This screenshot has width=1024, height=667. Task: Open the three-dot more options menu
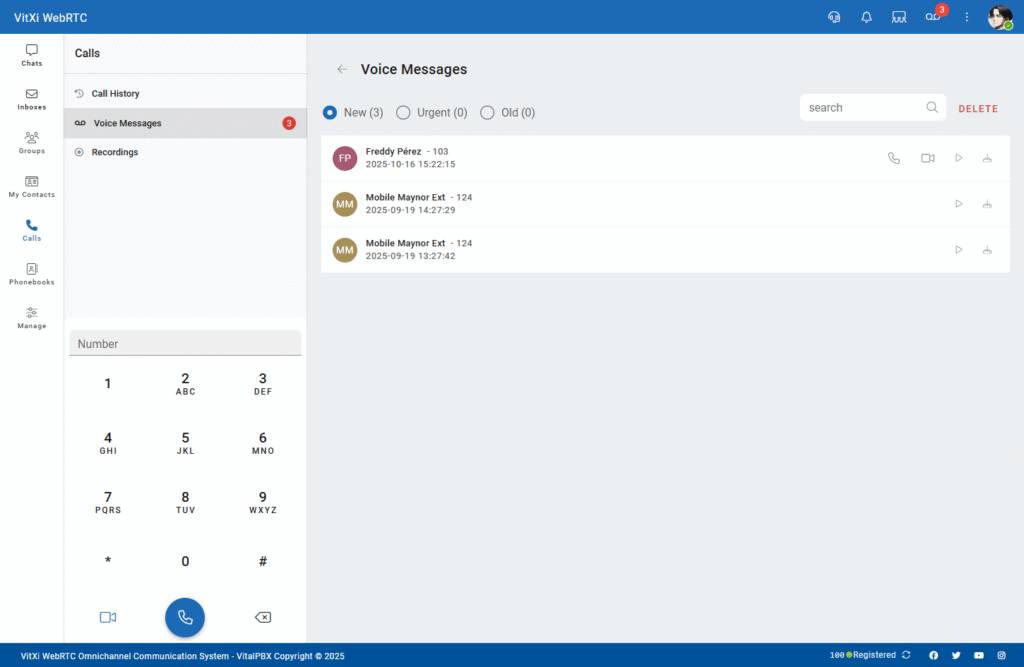point(967,17)
